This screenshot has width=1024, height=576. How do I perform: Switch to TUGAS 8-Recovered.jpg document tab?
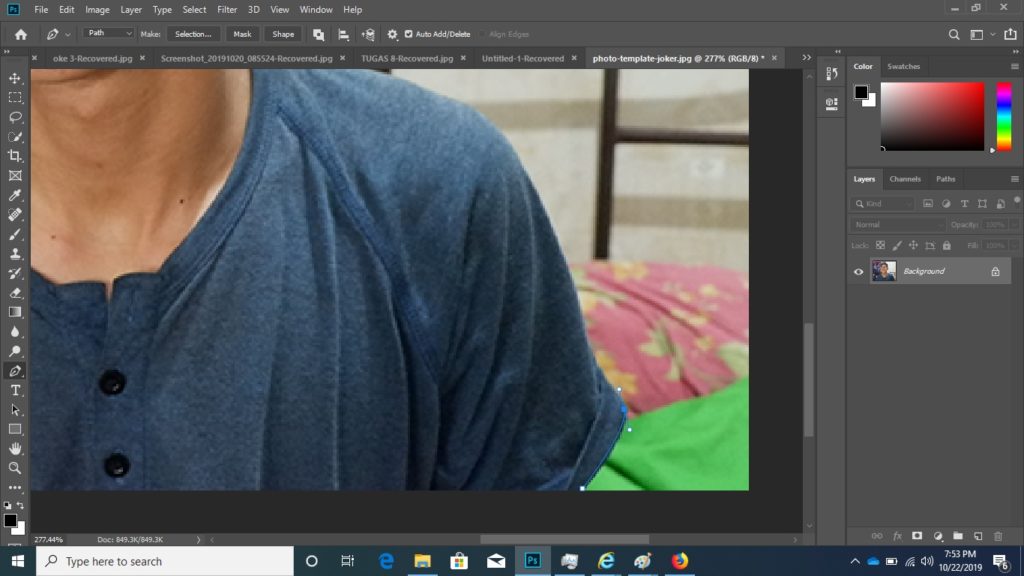coord(407,58)
